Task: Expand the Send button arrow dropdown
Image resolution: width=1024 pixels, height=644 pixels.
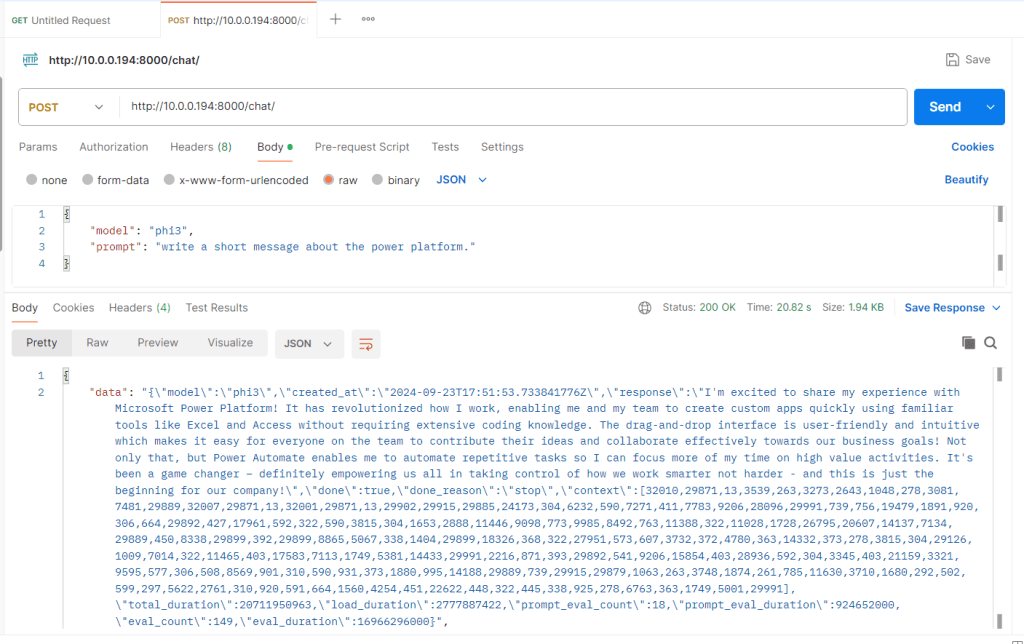Action: pos(991,107)
